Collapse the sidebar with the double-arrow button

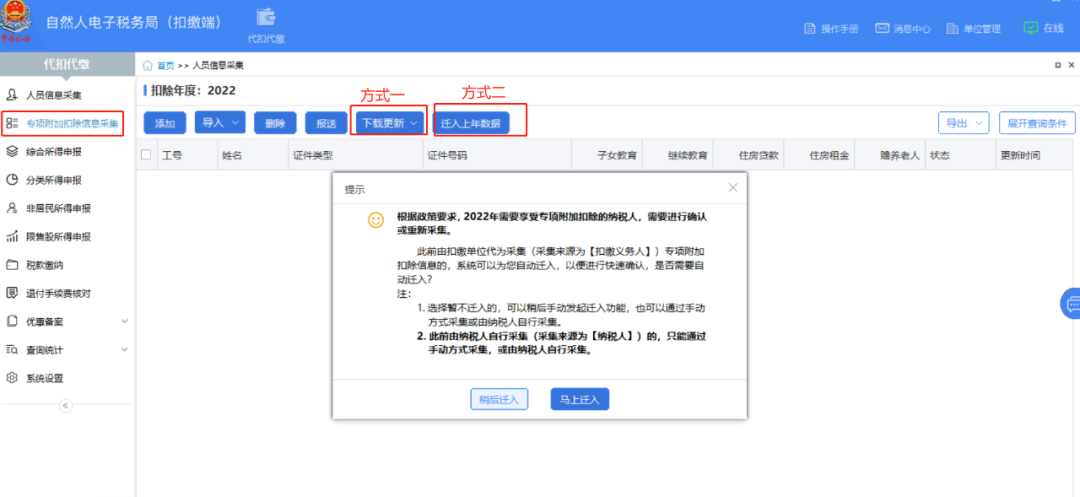(x=66, y=405)
